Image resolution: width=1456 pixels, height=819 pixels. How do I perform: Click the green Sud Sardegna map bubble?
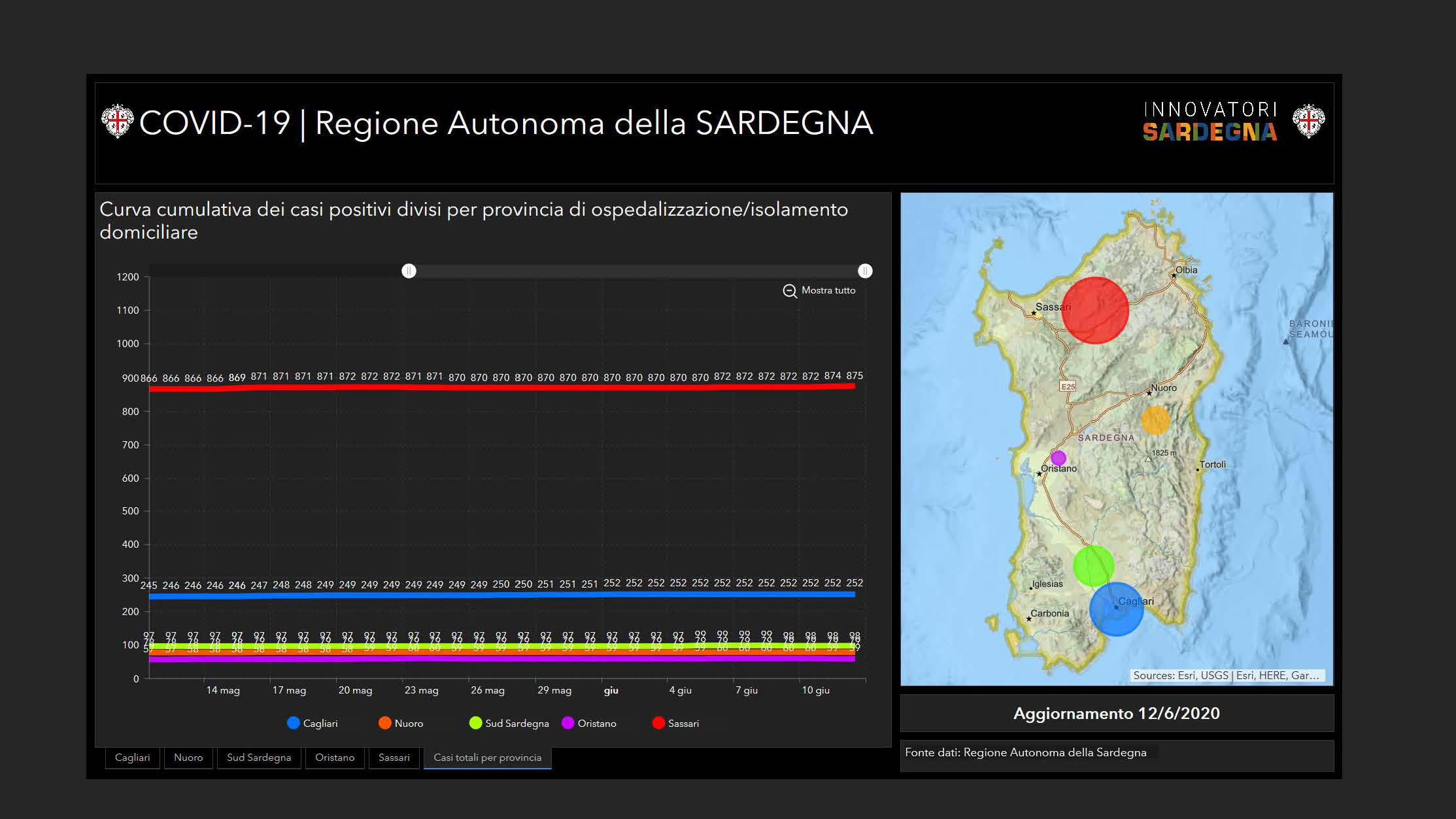[x=1093, y=566]
